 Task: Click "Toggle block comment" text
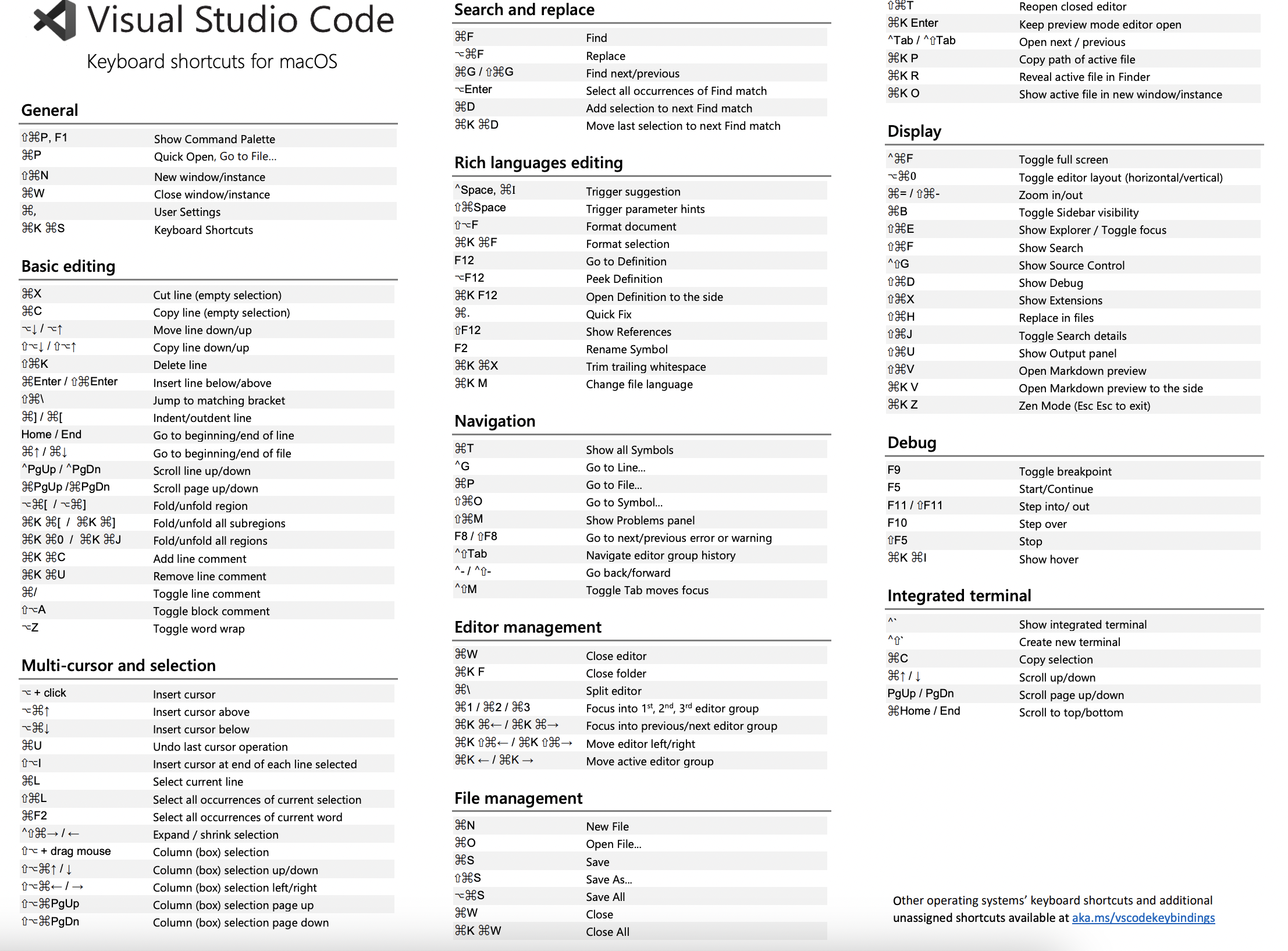211,611
